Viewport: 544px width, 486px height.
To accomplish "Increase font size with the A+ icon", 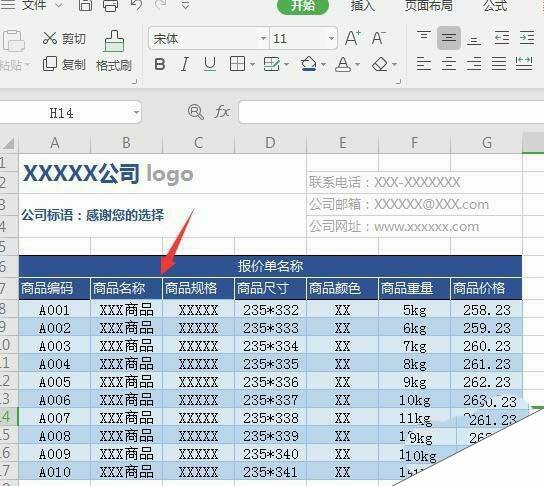I will point(353,38).
